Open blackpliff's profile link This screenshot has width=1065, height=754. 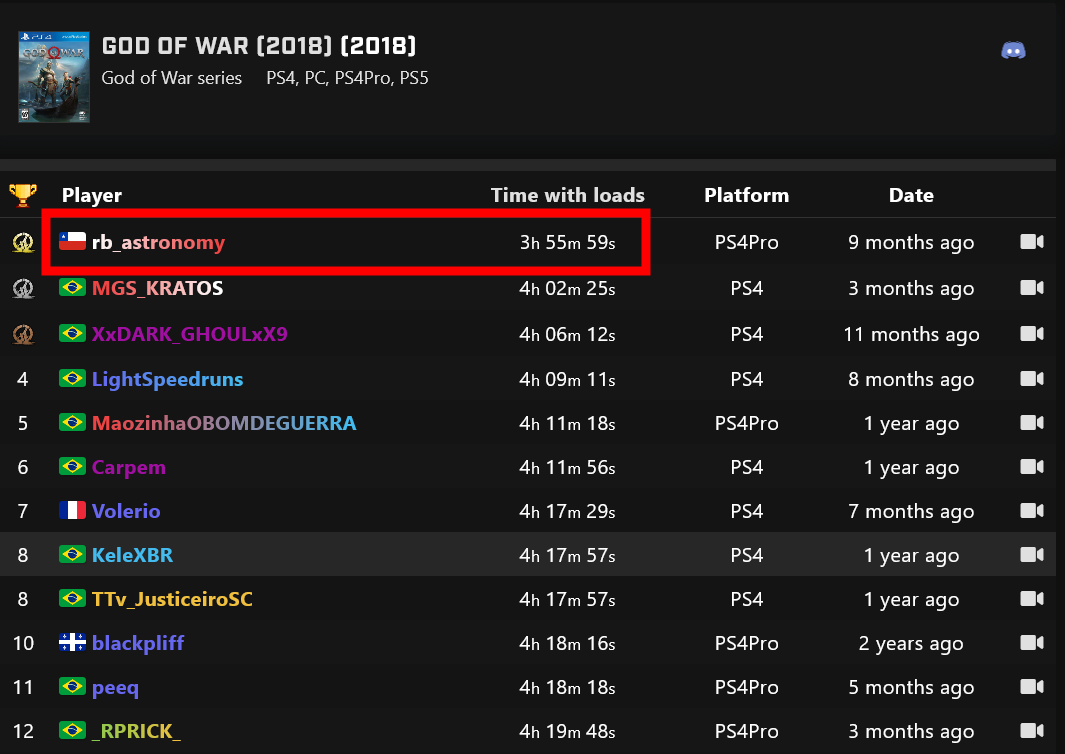click(x=138, y=643)
